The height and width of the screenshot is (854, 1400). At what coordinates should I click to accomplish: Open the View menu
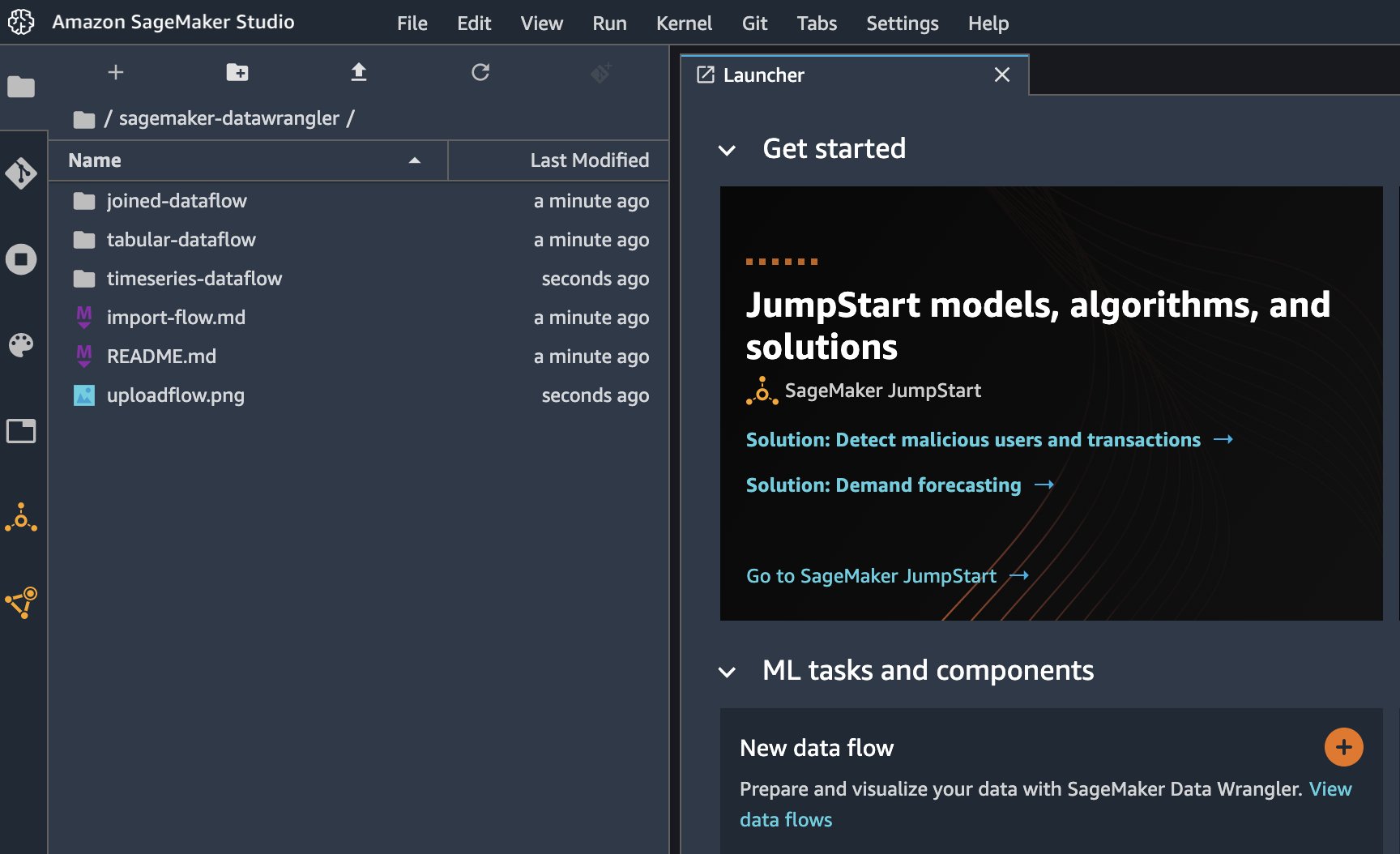click(x=542, y=23)
